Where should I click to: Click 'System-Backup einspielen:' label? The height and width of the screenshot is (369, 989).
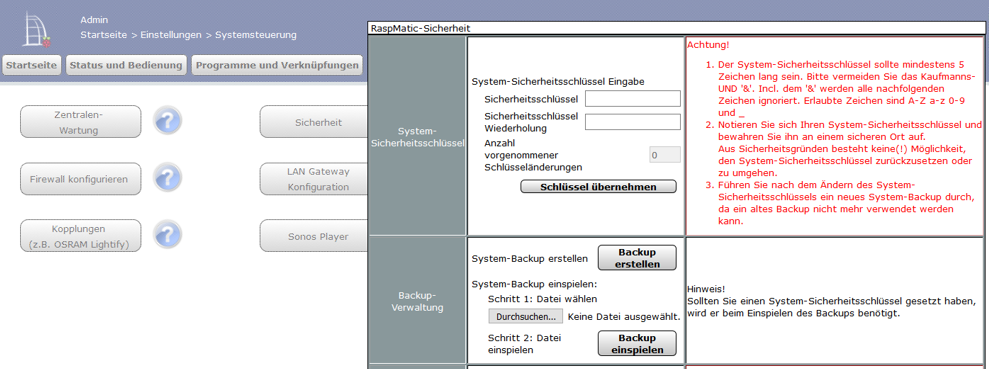pyautogui.click(x=534, y=284)
